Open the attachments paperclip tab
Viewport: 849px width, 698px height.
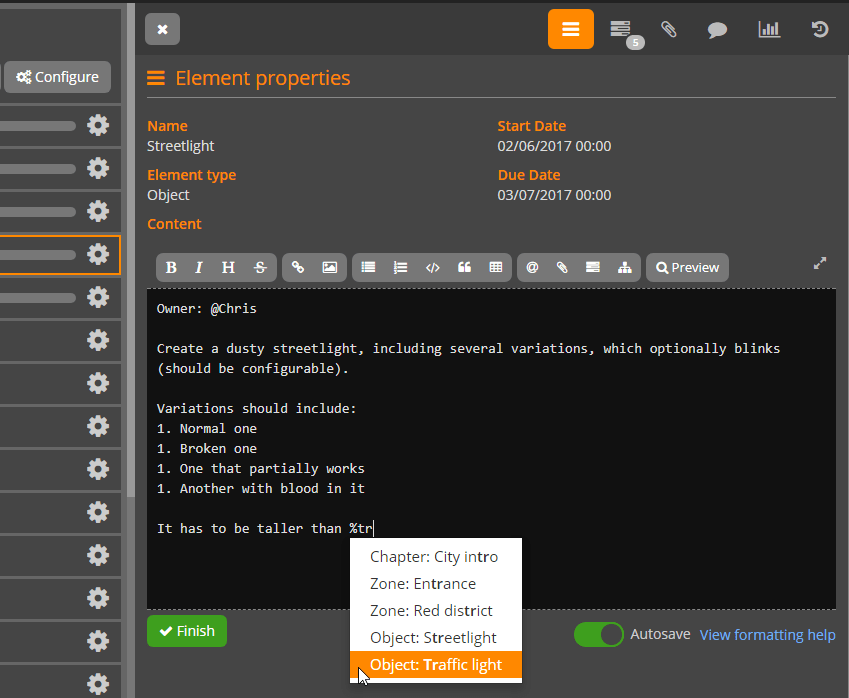669,29
